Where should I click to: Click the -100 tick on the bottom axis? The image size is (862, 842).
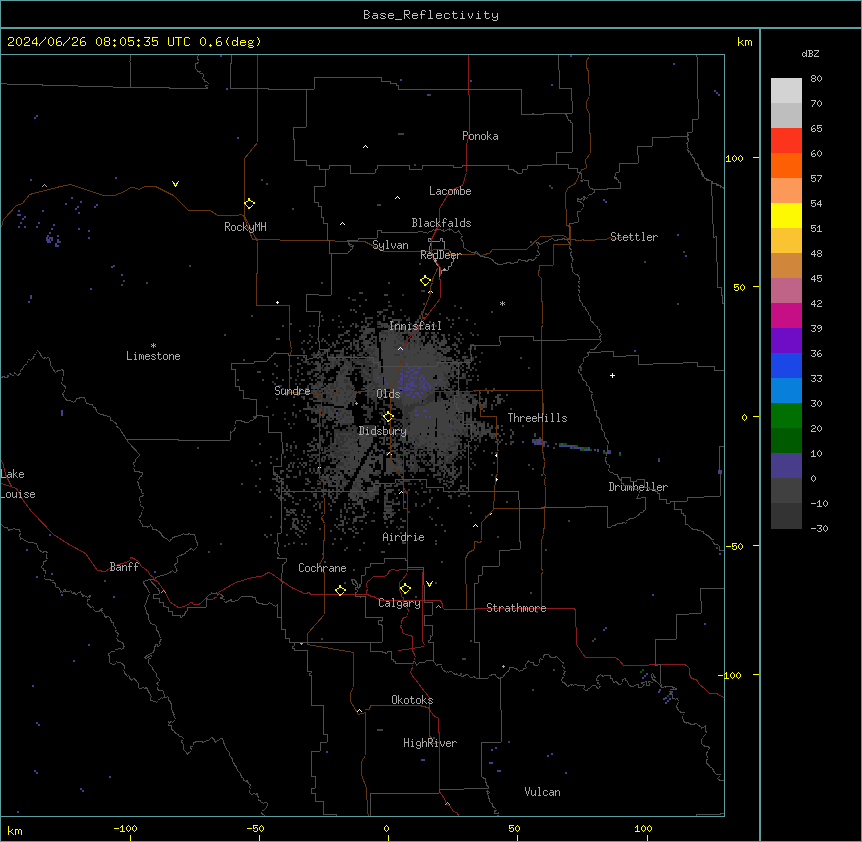[x=125, y=829]
